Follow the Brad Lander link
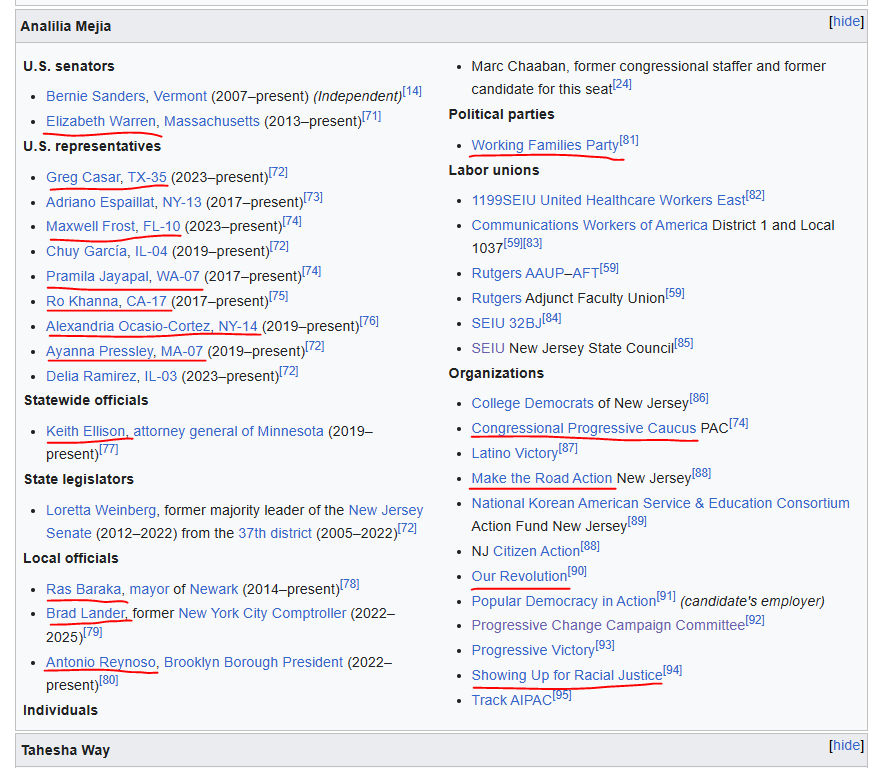This screenshot has height=768, width=885. point(86,613)
